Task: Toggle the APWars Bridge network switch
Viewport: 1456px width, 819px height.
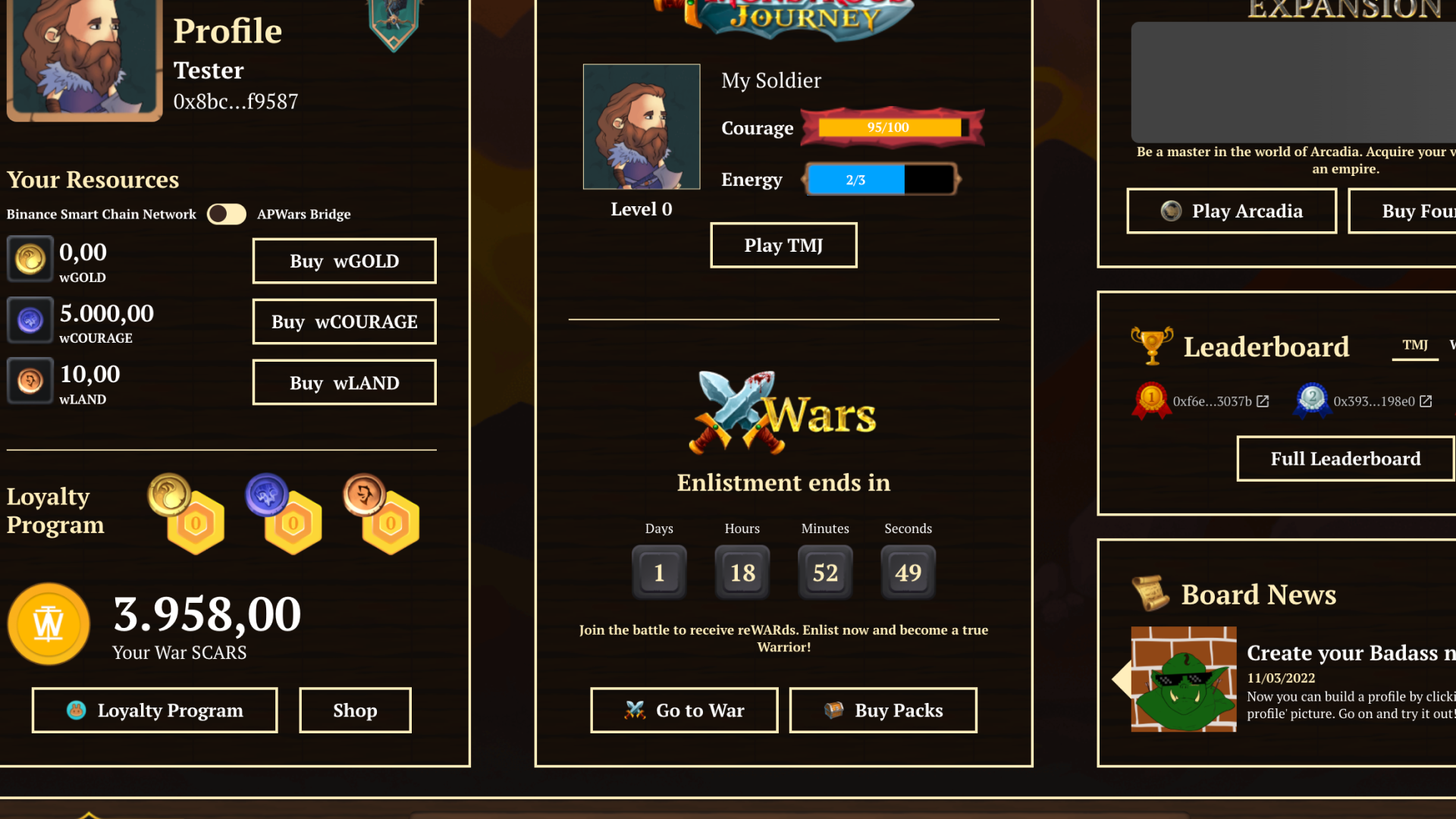Action: (226, 214)
